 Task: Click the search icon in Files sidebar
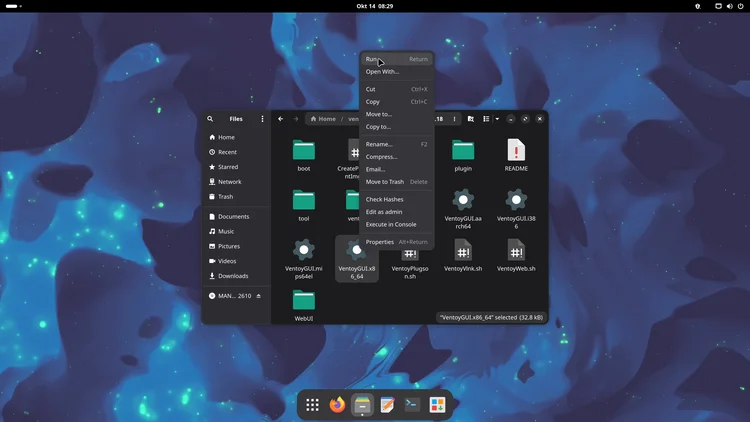210,119
